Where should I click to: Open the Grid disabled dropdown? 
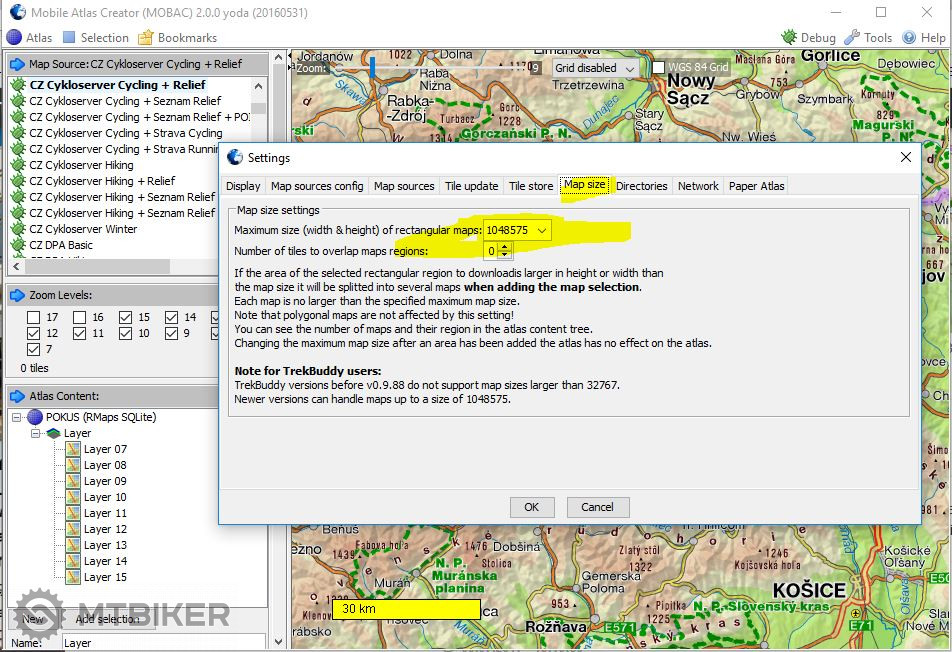tap(629, 68)
